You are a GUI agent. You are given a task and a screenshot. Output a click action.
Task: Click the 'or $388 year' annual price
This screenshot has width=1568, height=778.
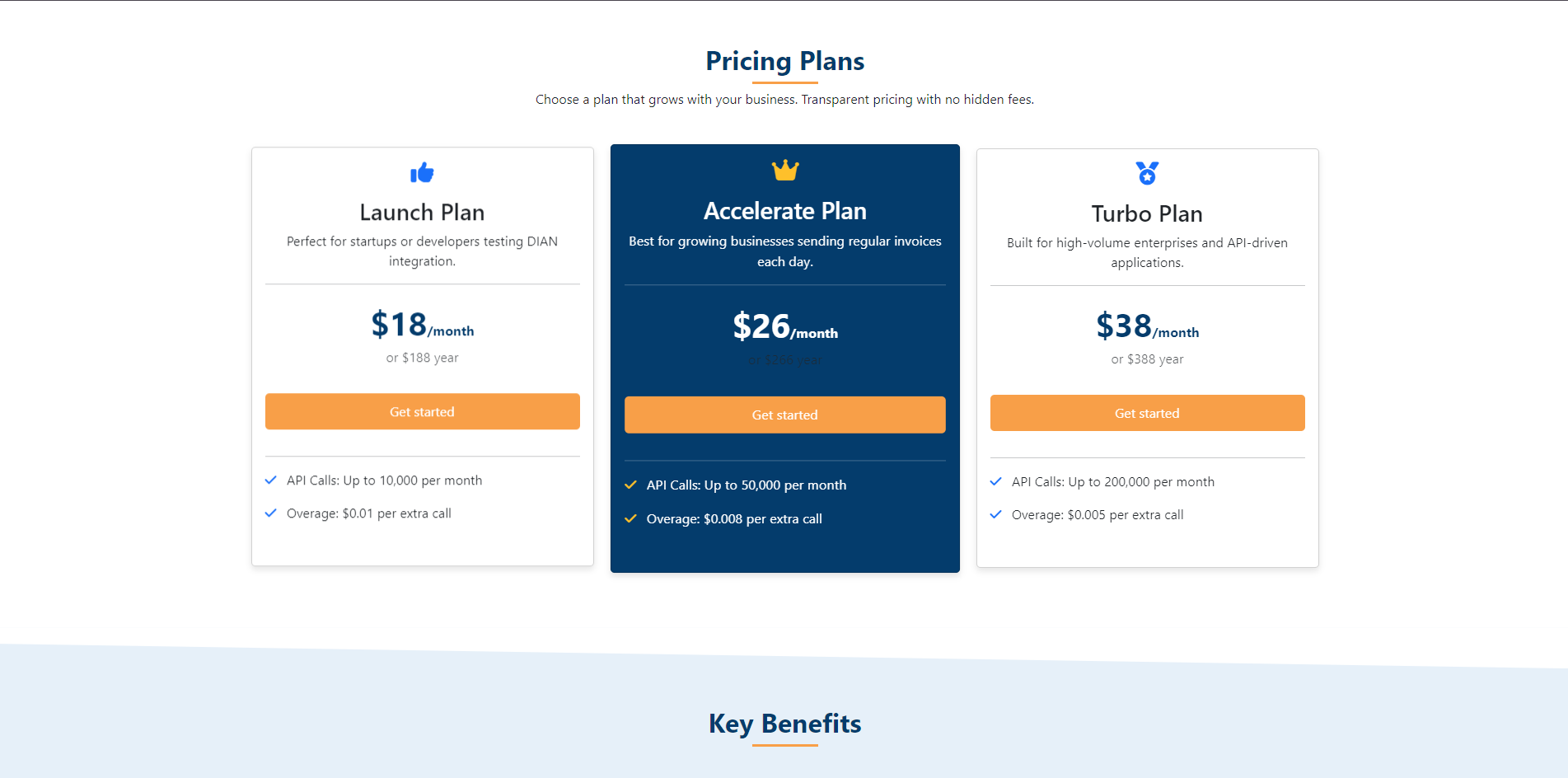point(1147,359)
